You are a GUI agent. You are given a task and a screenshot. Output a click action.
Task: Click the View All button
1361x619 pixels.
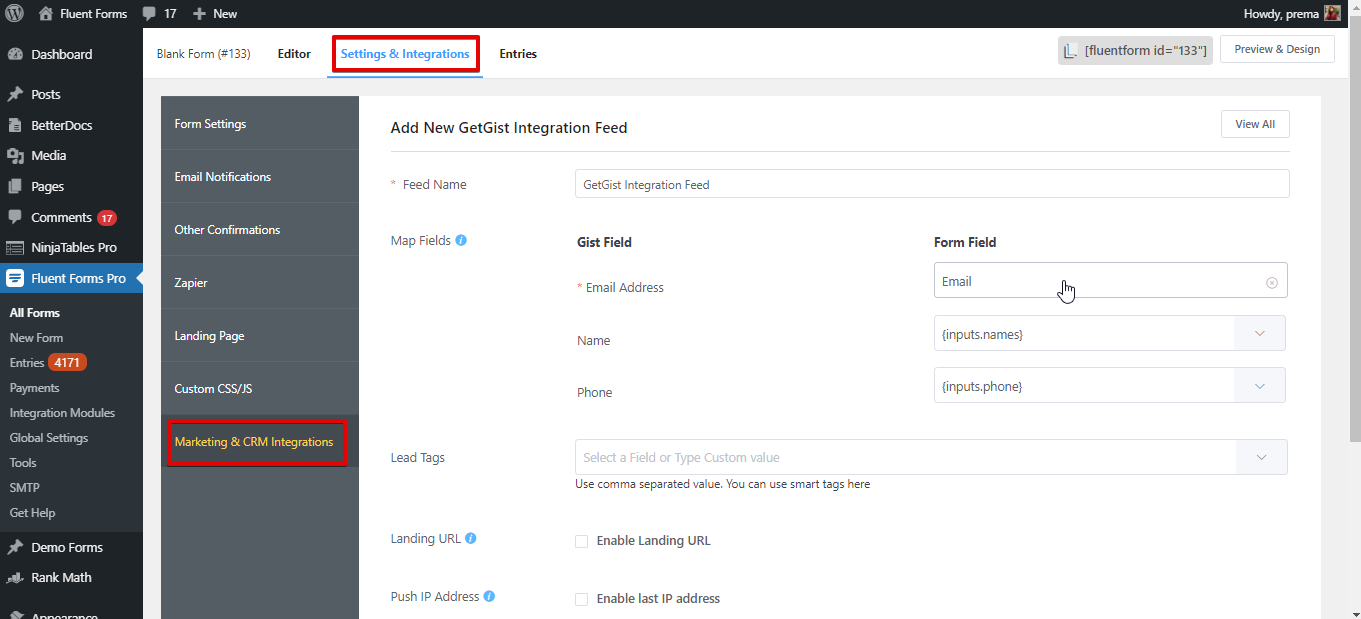(x=1255, y=124)
